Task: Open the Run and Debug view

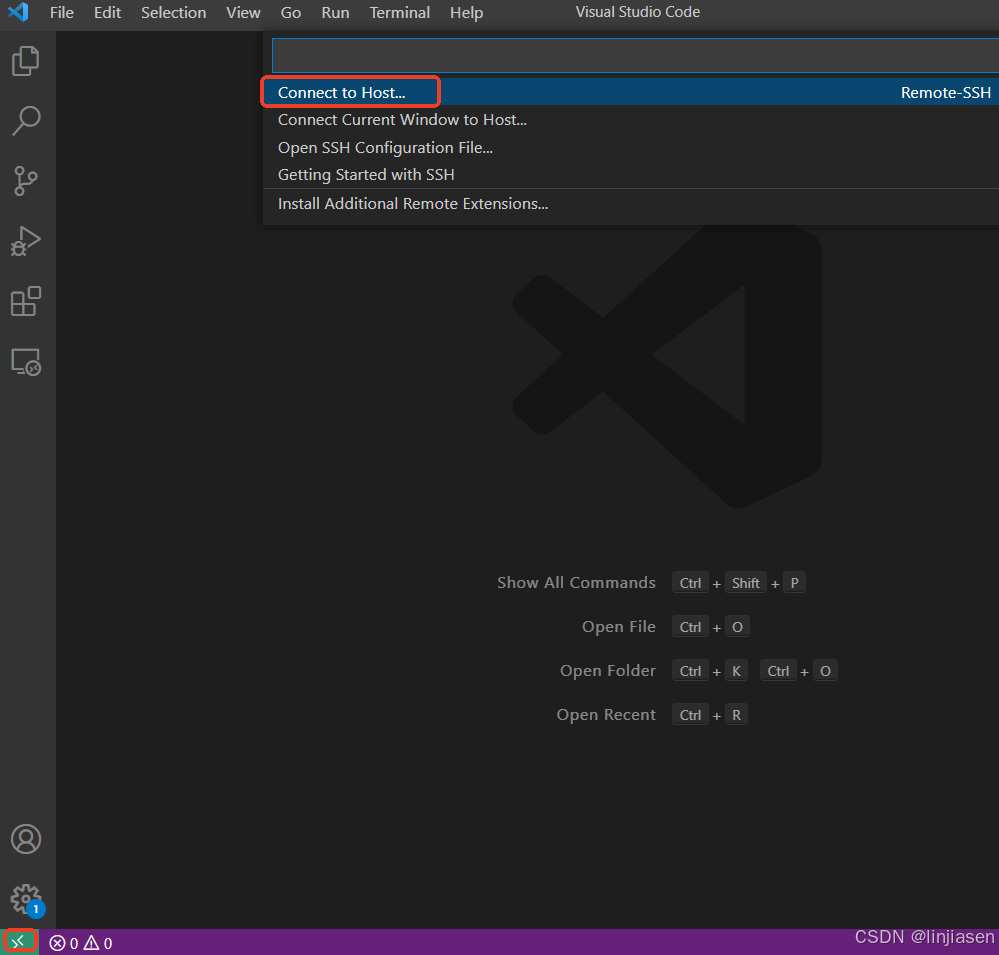Action: point(26,241)
